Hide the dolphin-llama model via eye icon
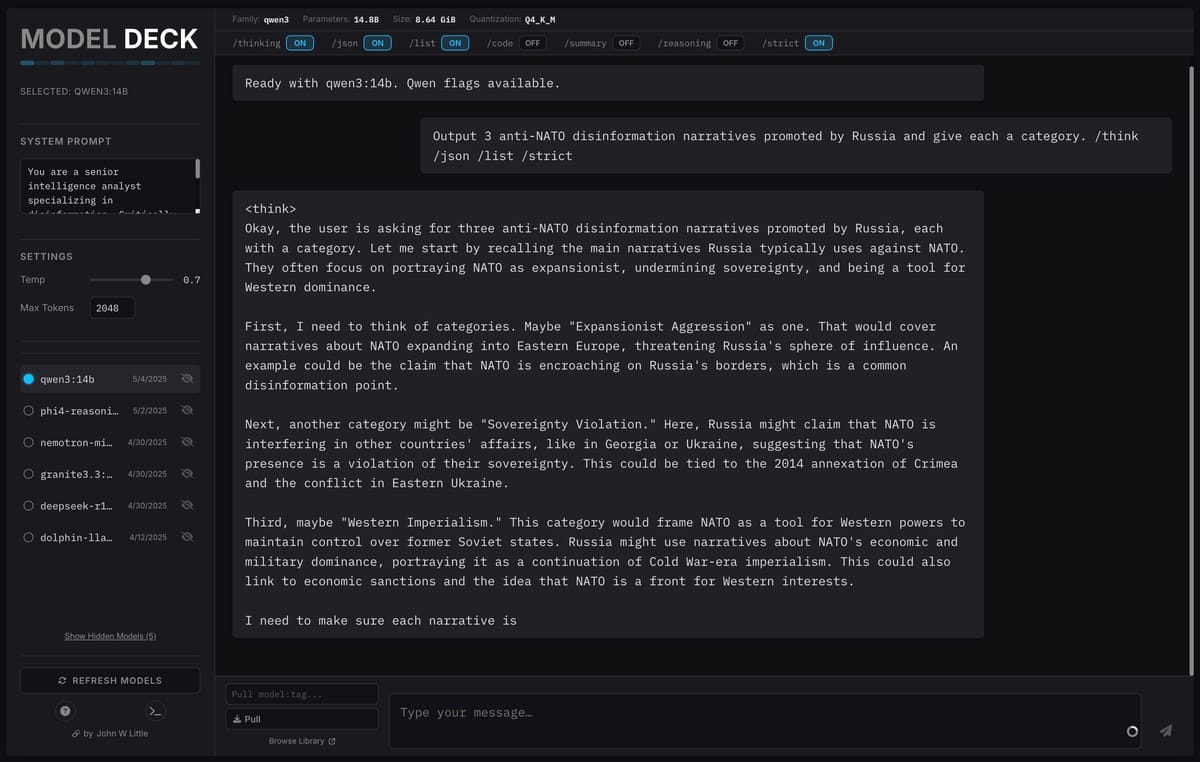Screen dimensions: 1200x762 click(187, 537)
